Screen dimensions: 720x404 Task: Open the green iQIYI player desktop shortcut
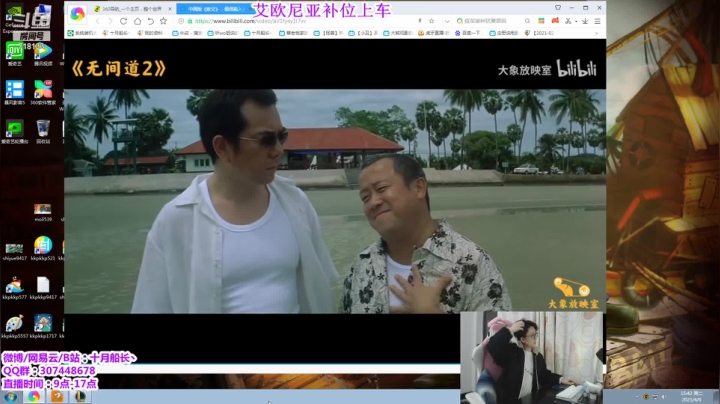(x=14, y=132)
